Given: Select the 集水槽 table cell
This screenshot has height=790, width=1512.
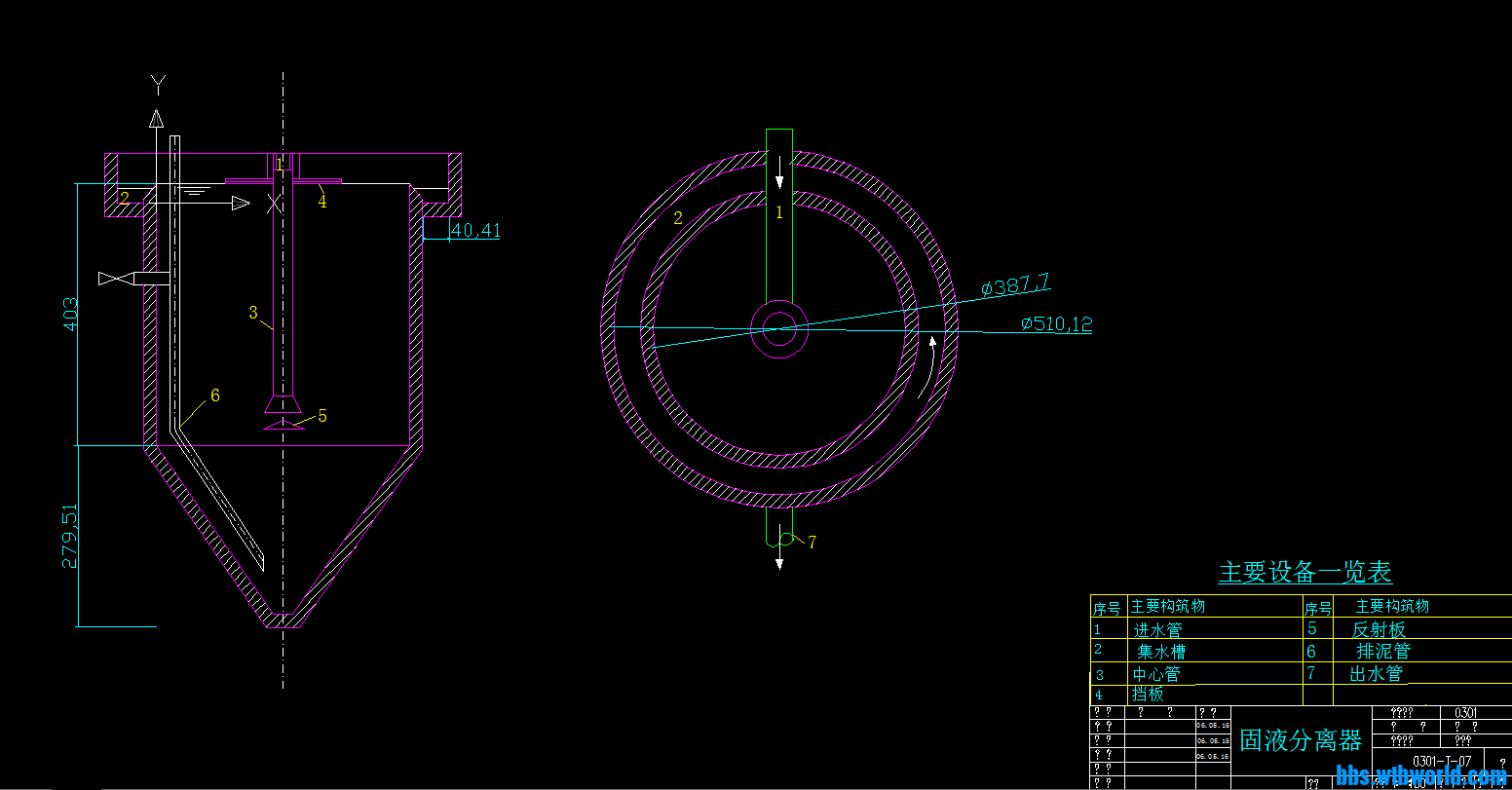Looking at the screenshot, I should click(1161, 652).
